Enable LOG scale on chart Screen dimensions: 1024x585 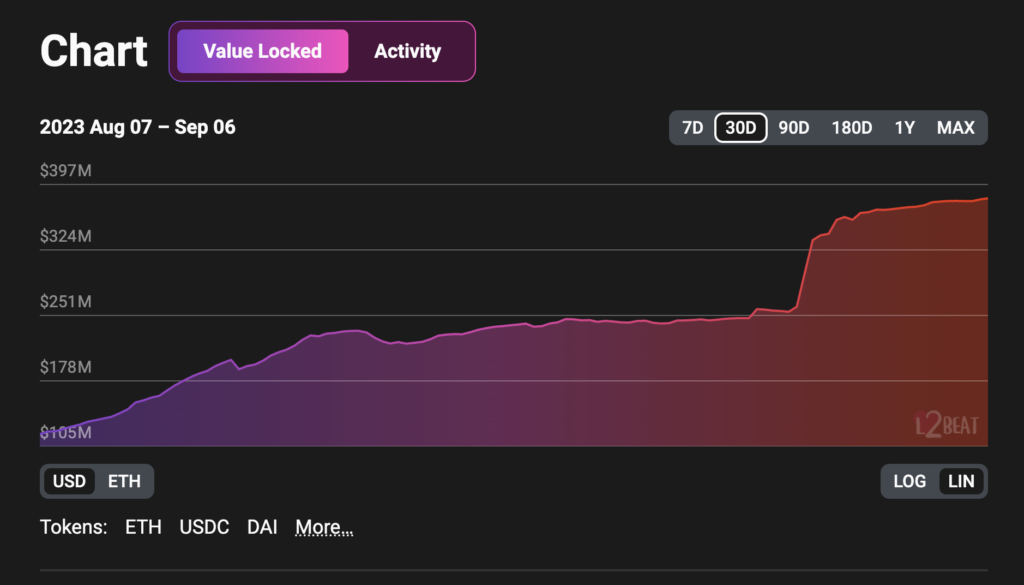pos(909,481)
